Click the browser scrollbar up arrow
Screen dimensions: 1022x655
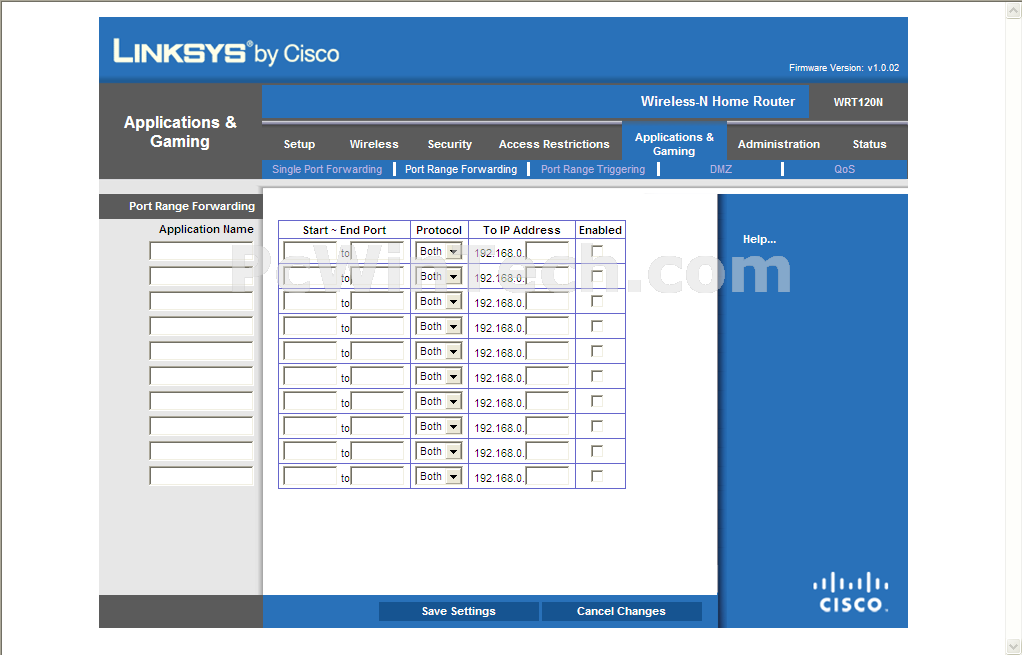click(1014, 10)
